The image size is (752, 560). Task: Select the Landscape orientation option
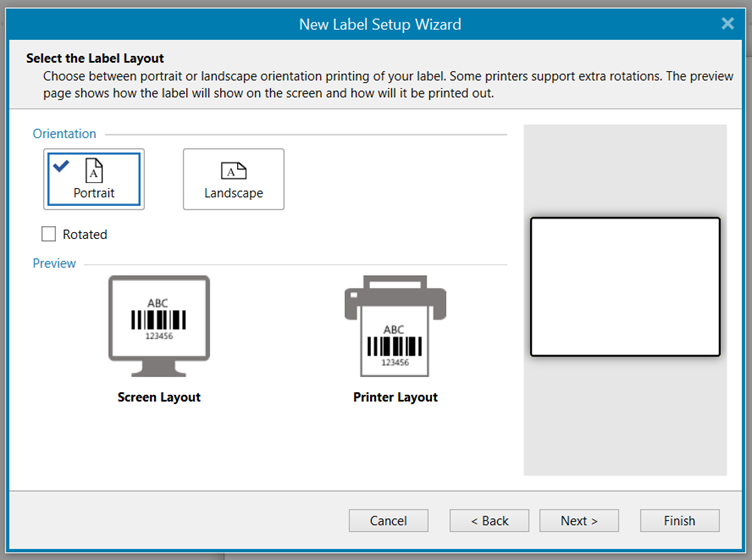pos(233,179)
